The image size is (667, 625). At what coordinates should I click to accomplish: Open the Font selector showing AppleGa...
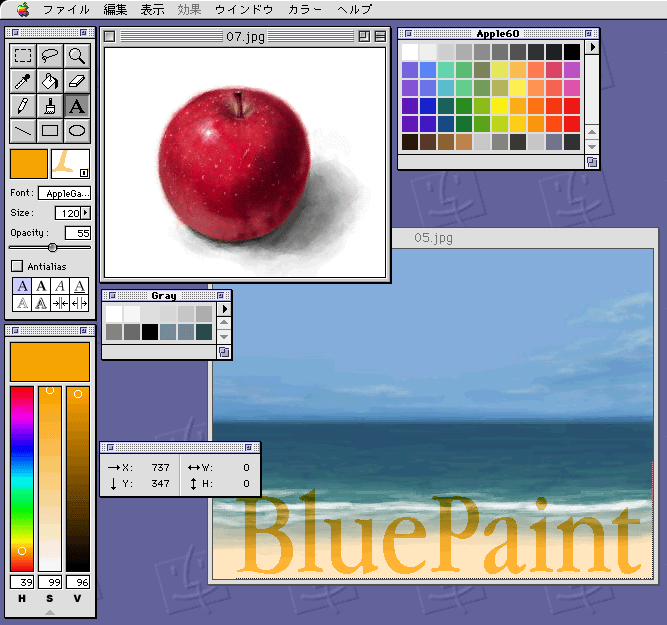pyautogui.click(x=64, y=194)
